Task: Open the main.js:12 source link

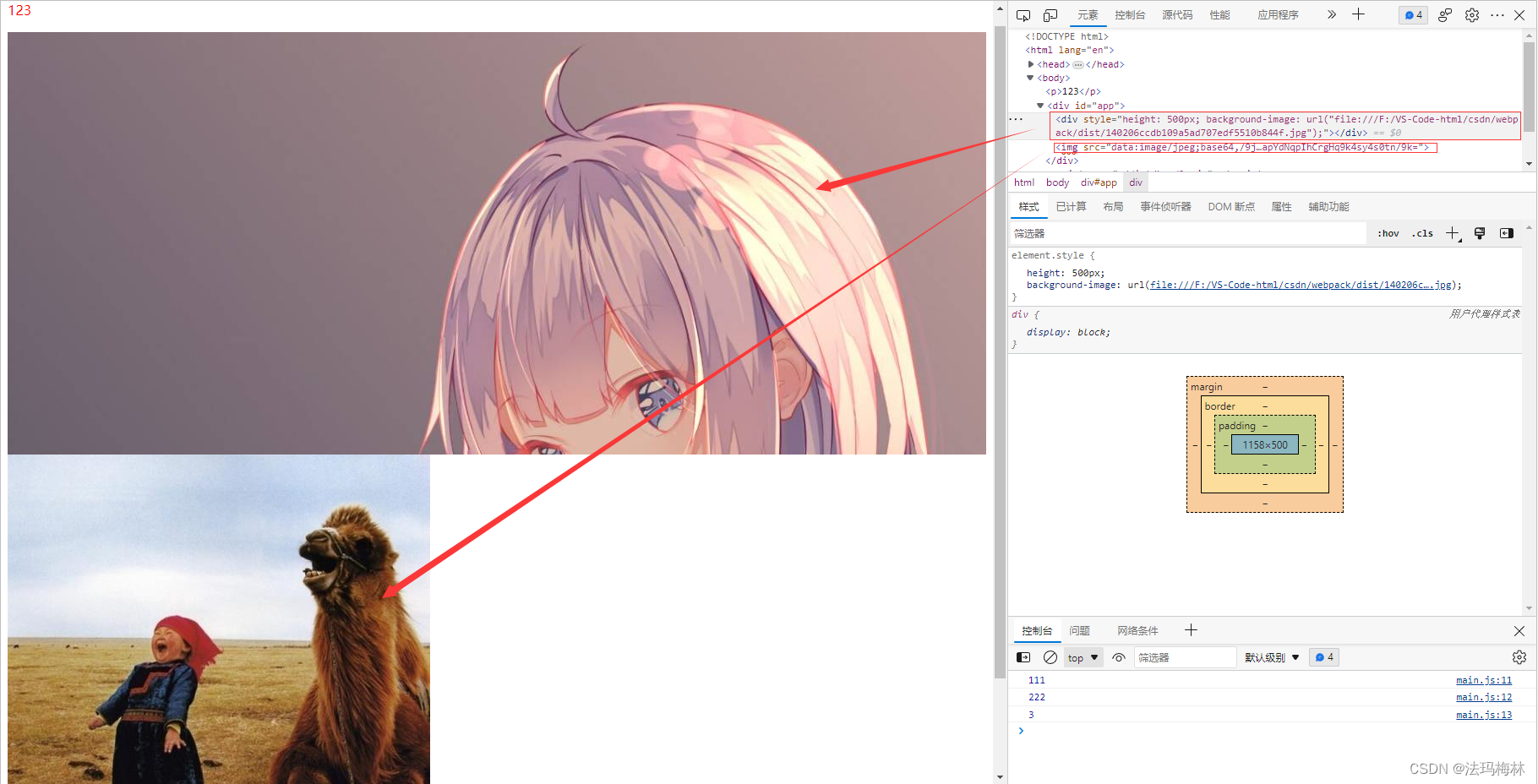Action: pos(1484,697)
